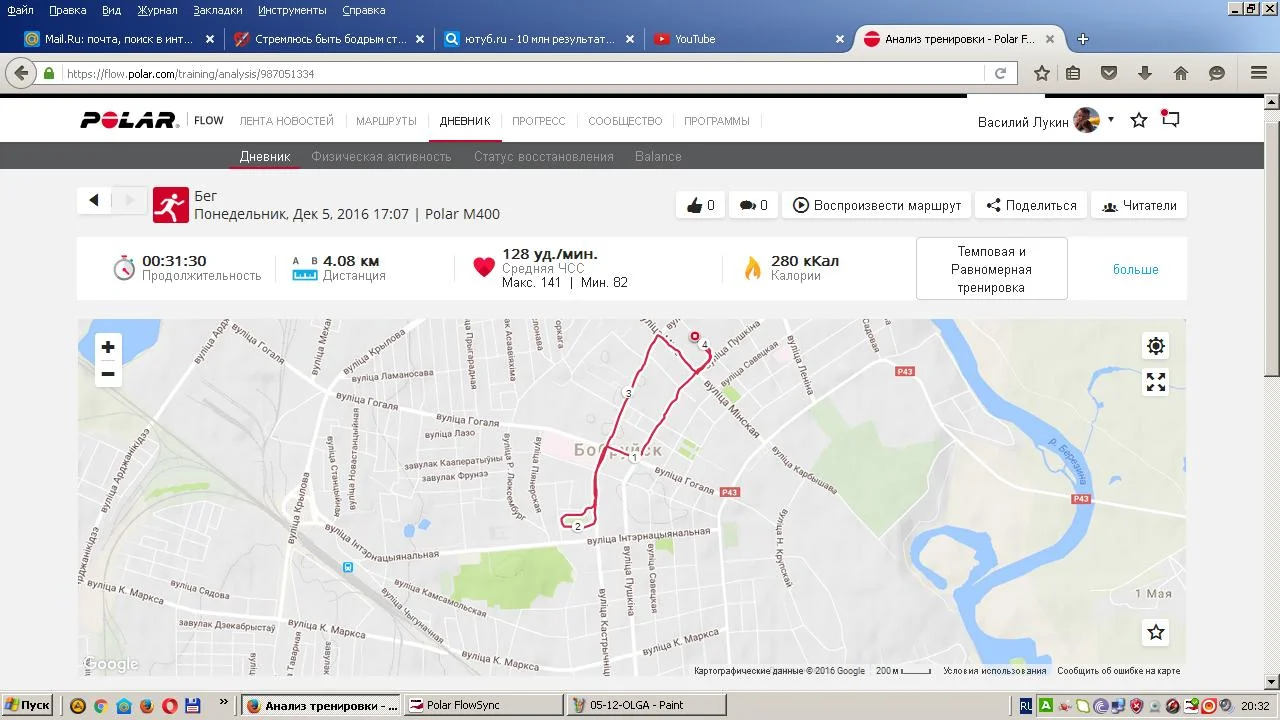Screen dimensions: 1280x720
Task: Open the Закладки menu
Action: (x=217, y=10)
